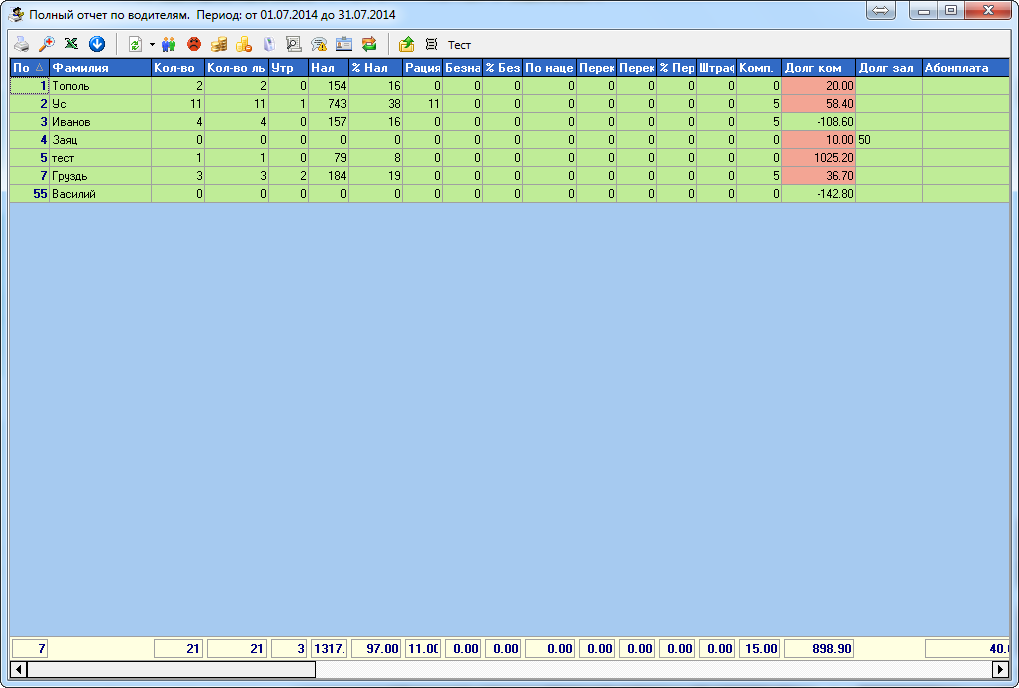
Task: Click the refresh report icon
Action: point(135,44)
